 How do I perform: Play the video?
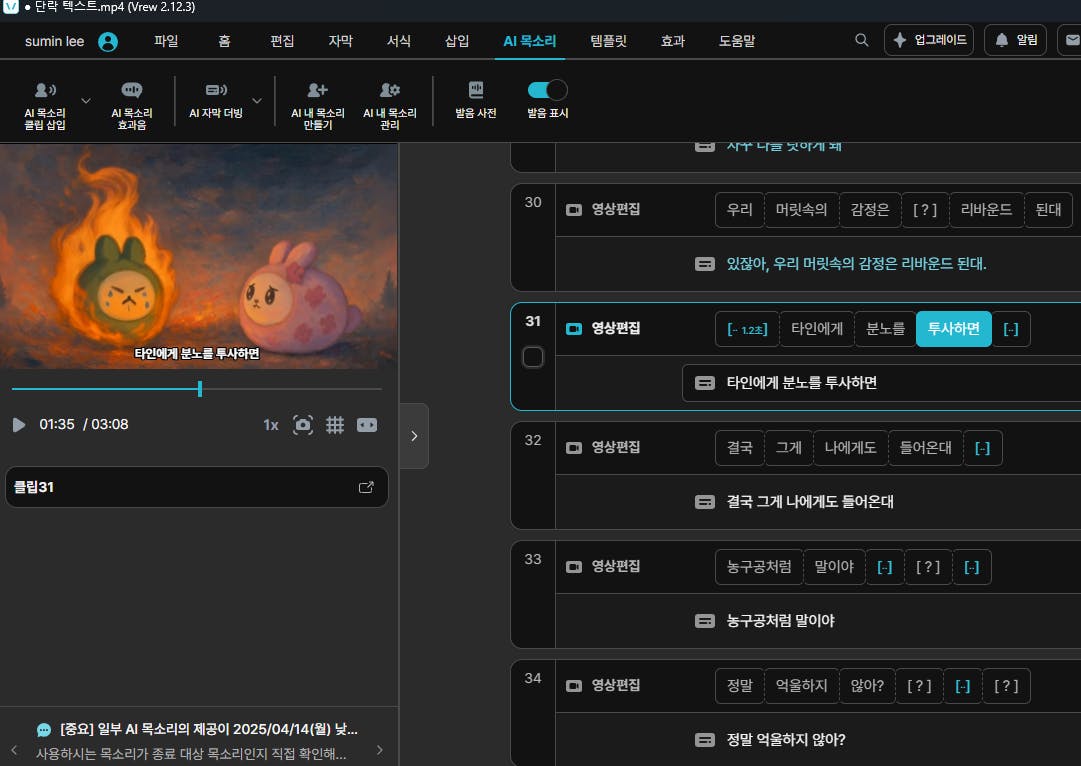(x=19, y=425)
